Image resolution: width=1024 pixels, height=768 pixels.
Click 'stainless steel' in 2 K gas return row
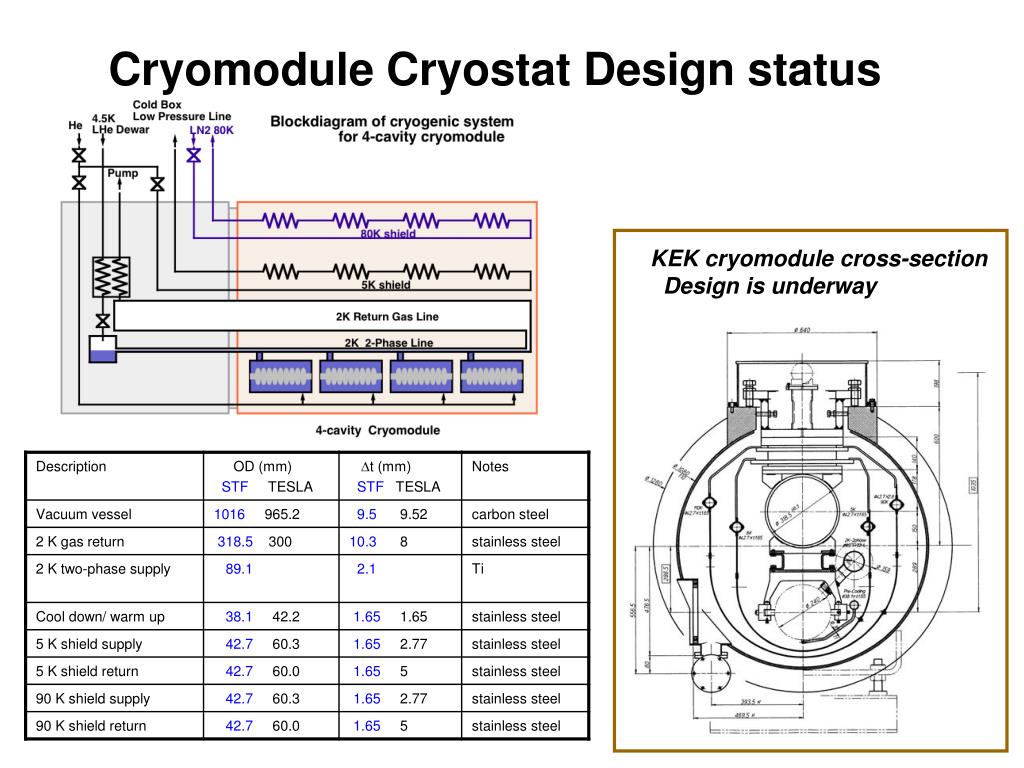pos(516,541)
